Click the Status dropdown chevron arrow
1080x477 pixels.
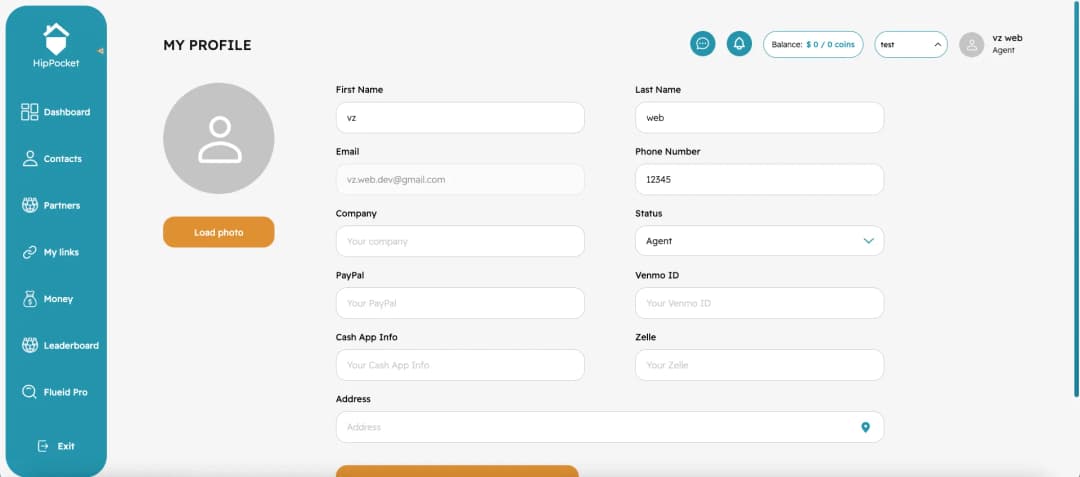pyautogui.click(x=868, y=241)
